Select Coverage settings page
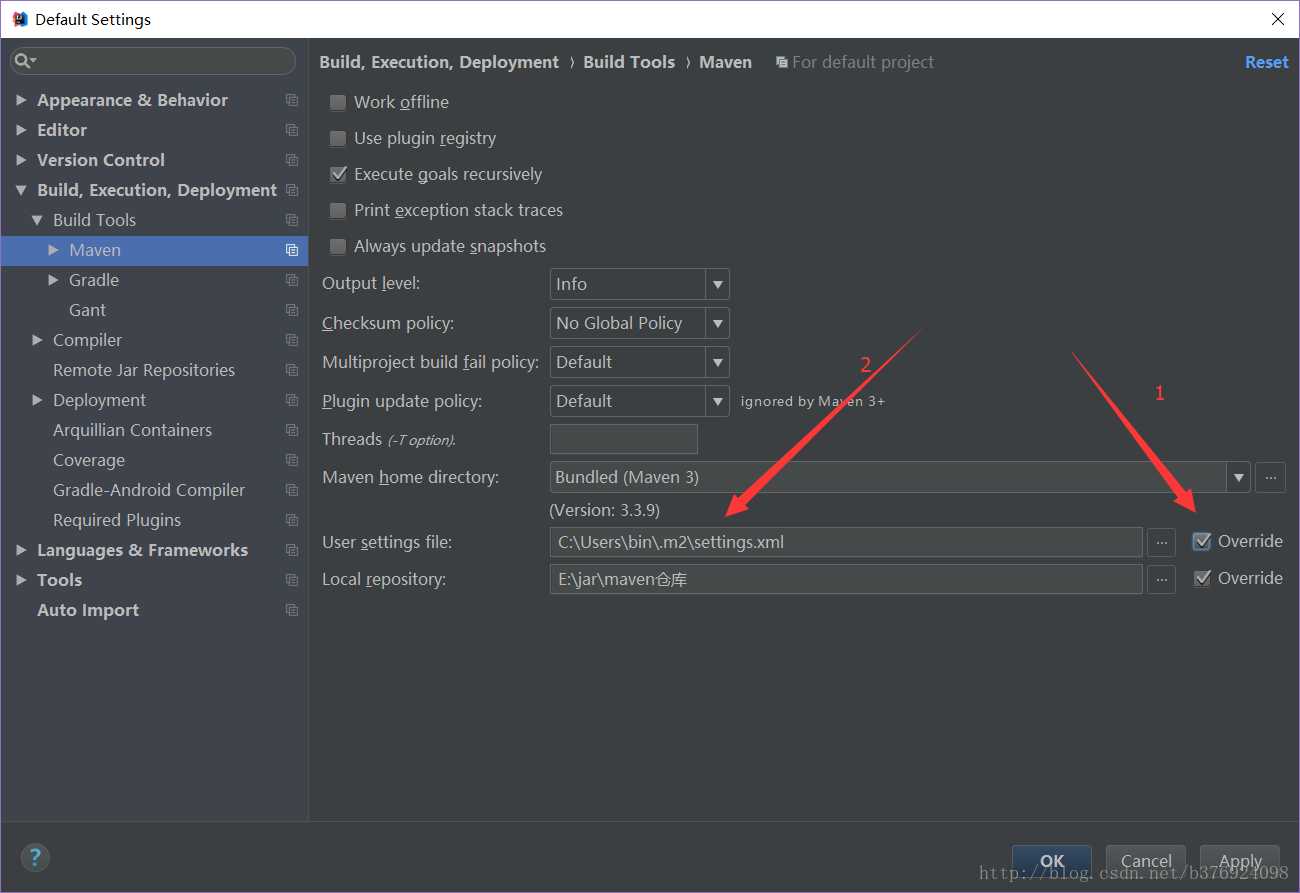The image size is (1300, 893). click(x=89, y=460)
